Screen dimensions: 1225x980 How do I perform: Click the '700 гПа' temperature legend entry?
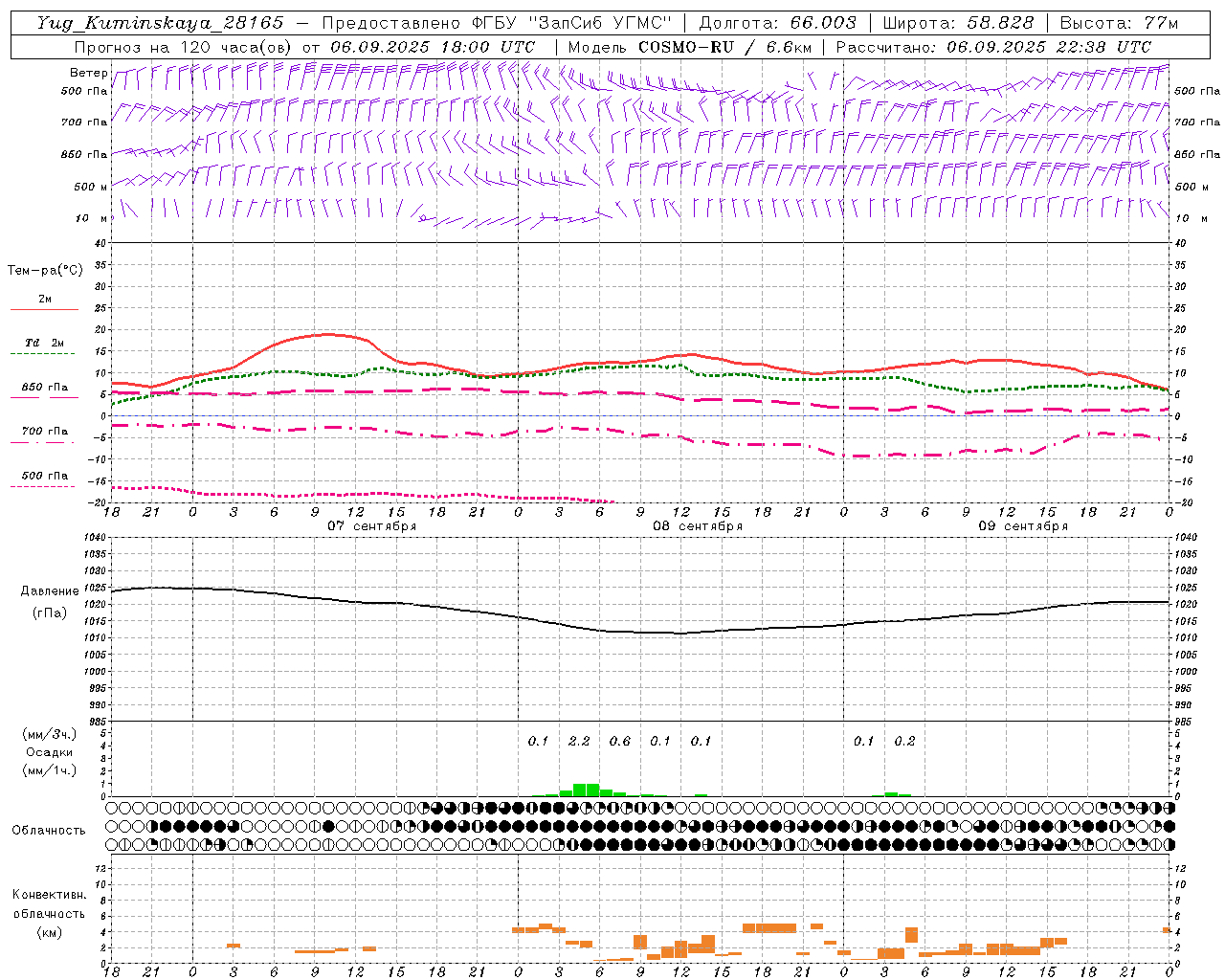click(x=44, y=432)
